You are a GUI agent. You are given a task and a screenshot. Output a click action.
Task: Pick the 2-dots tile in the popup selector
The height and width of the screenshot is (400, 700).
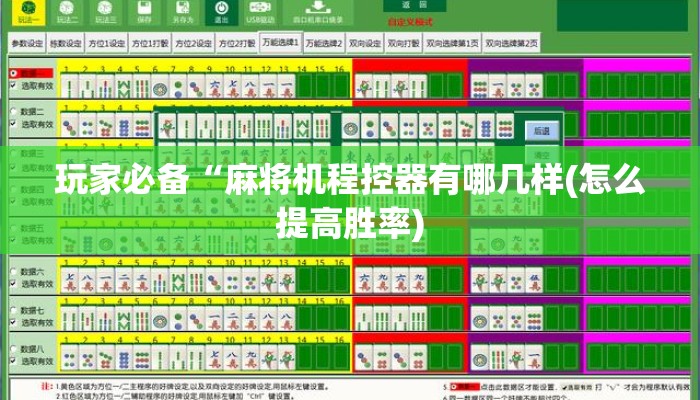coord(370,127)
